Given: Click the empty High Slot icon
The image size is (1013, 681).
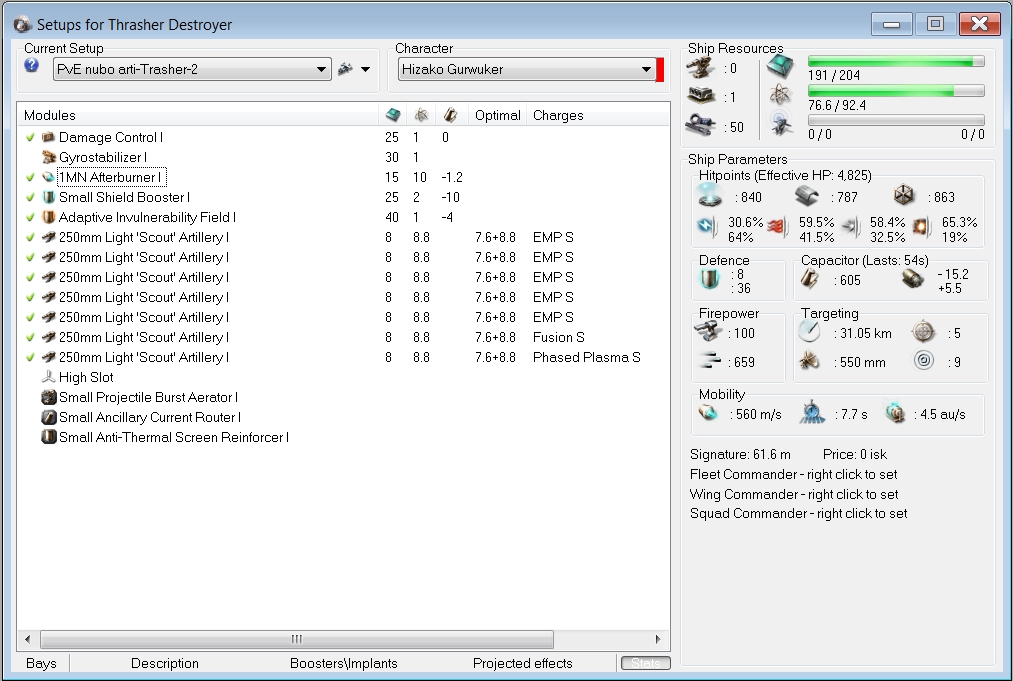Looking at the screenshot, I should click(48, 377).
